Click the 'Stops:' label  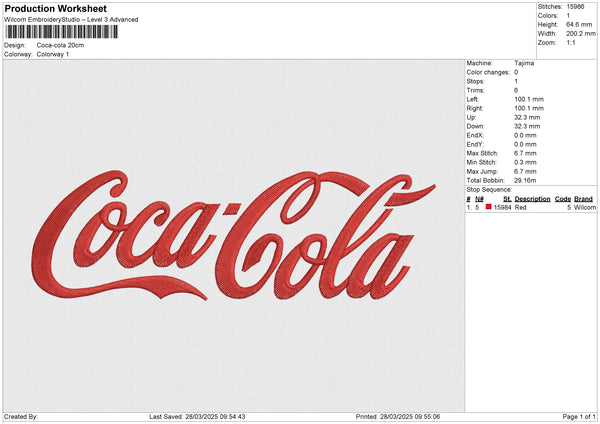point(475,81)
